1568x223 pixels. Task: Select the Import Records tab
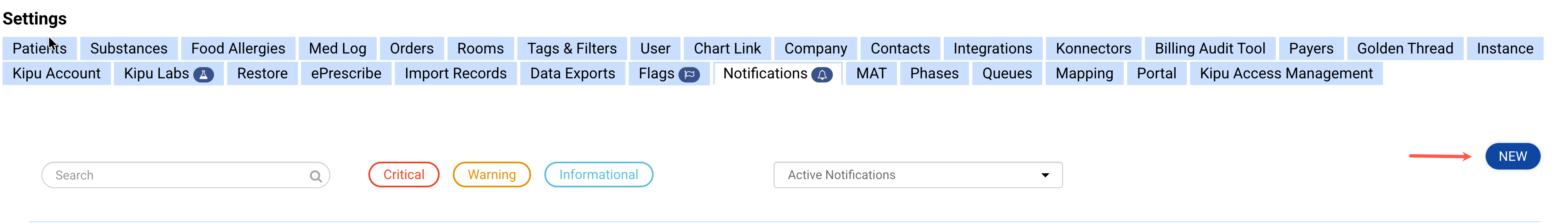tap(455, 74)
